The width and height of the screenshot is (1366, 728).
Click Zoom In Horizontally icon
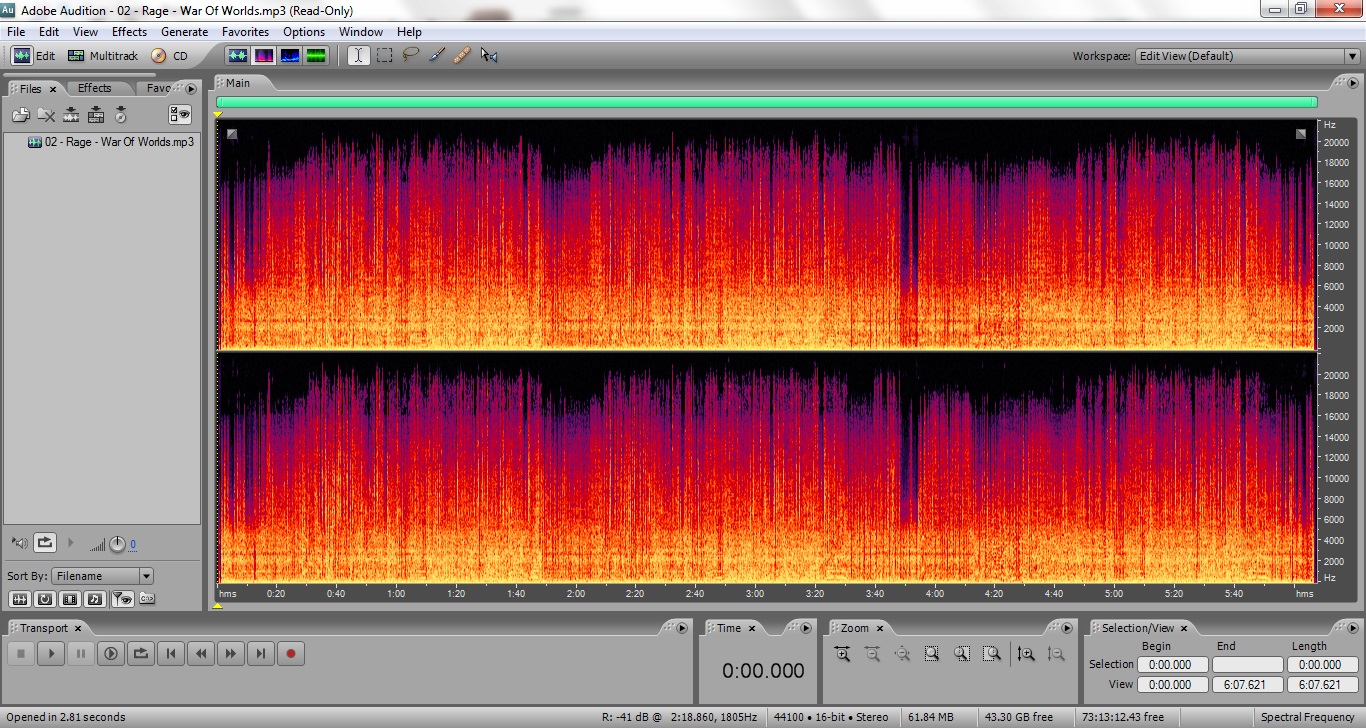(x=842, y=654)
